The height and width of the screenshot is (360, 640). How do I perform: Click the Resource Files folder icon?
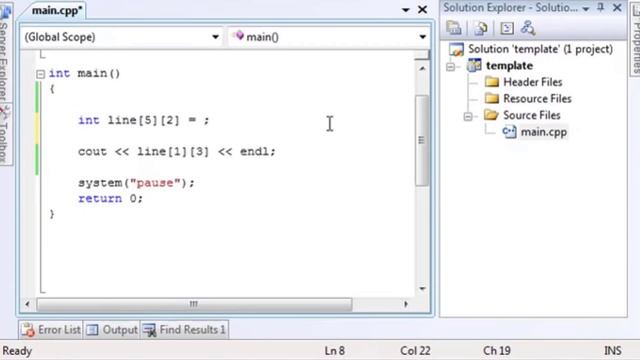click(492, 98)
